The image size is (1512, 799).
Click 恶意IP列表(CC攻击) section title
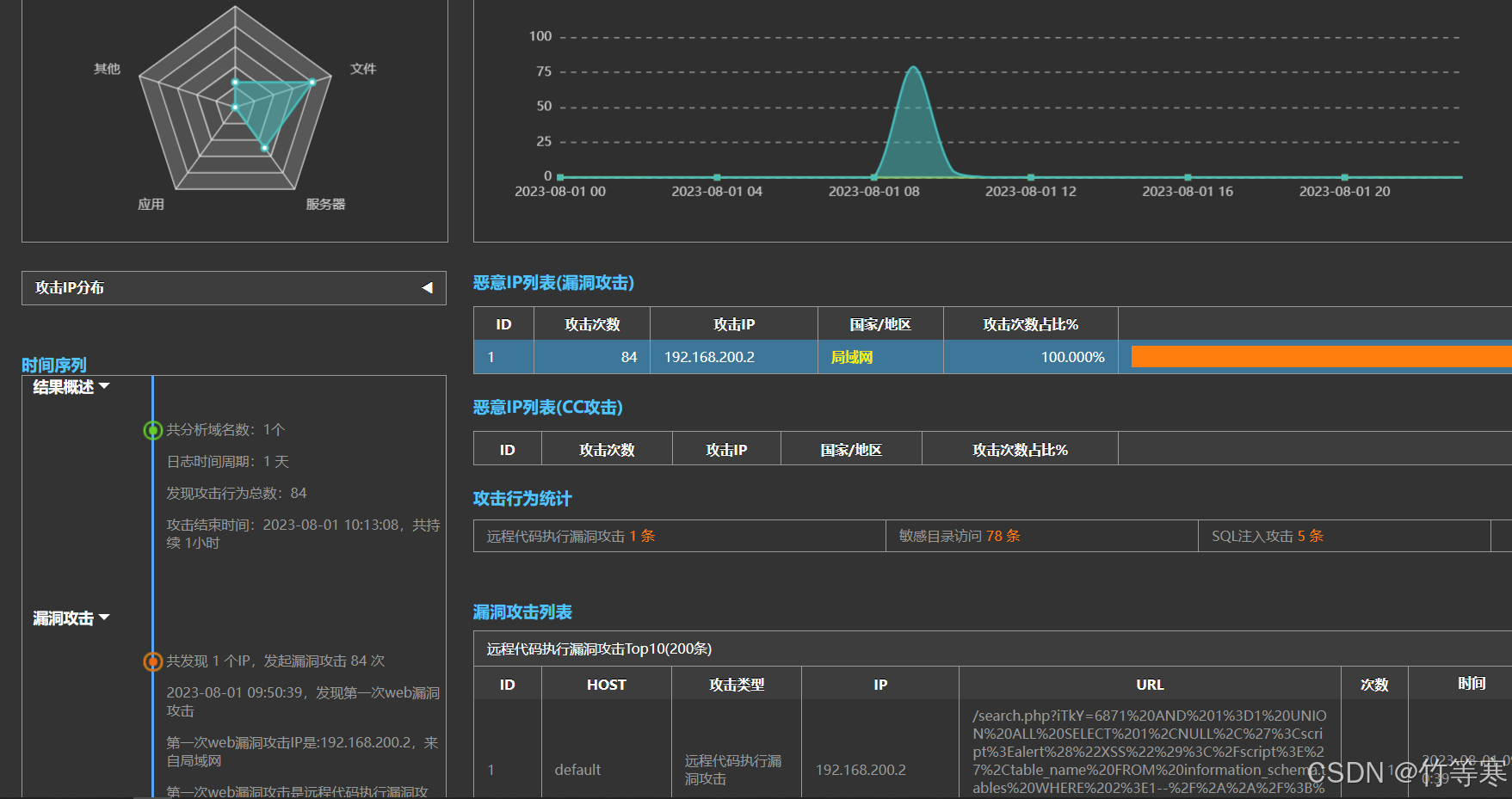548,408
